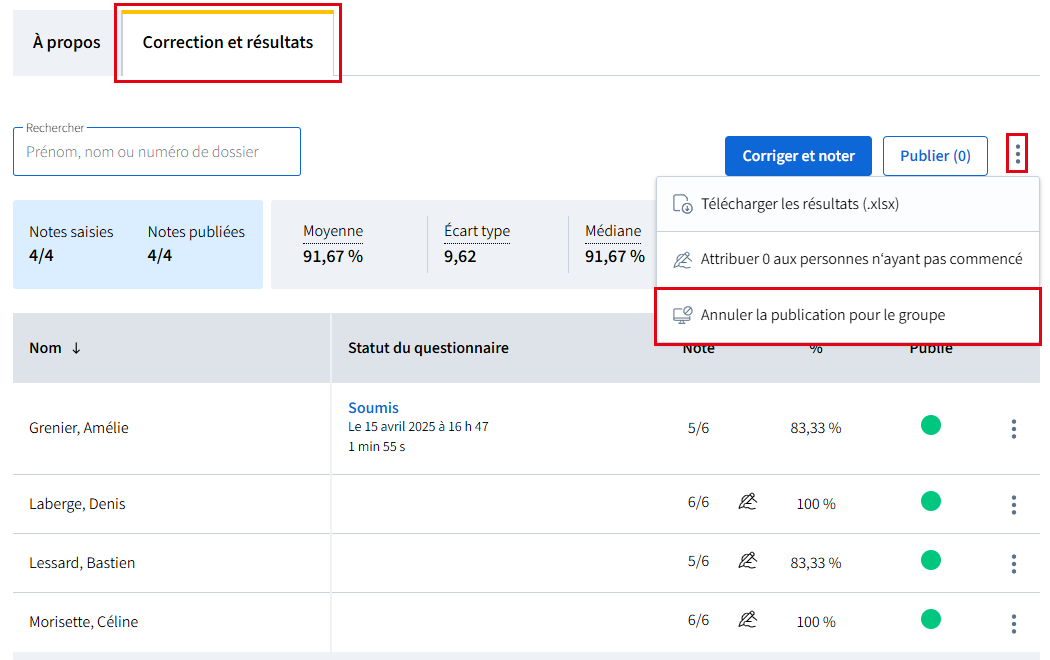The height and width of the screenshot is (660, 1050).
Task: Open the three-dot menu for Grenier, Amélie
Action: [1013, 429]
